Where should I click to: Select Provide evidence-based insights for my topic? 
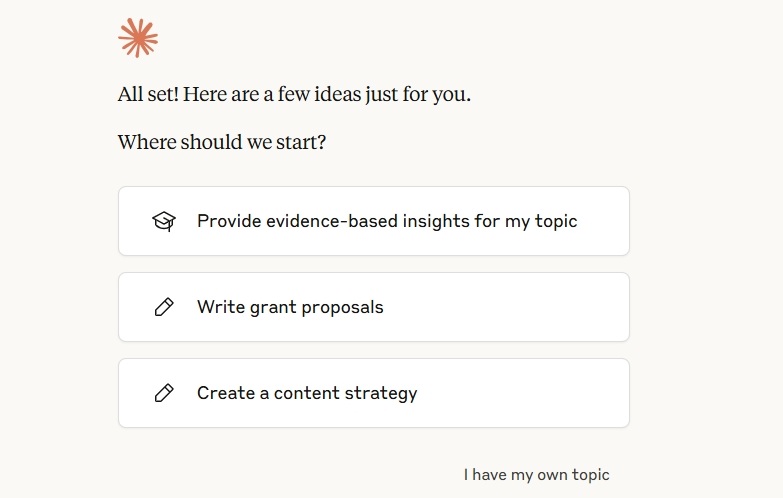point(374,221)
